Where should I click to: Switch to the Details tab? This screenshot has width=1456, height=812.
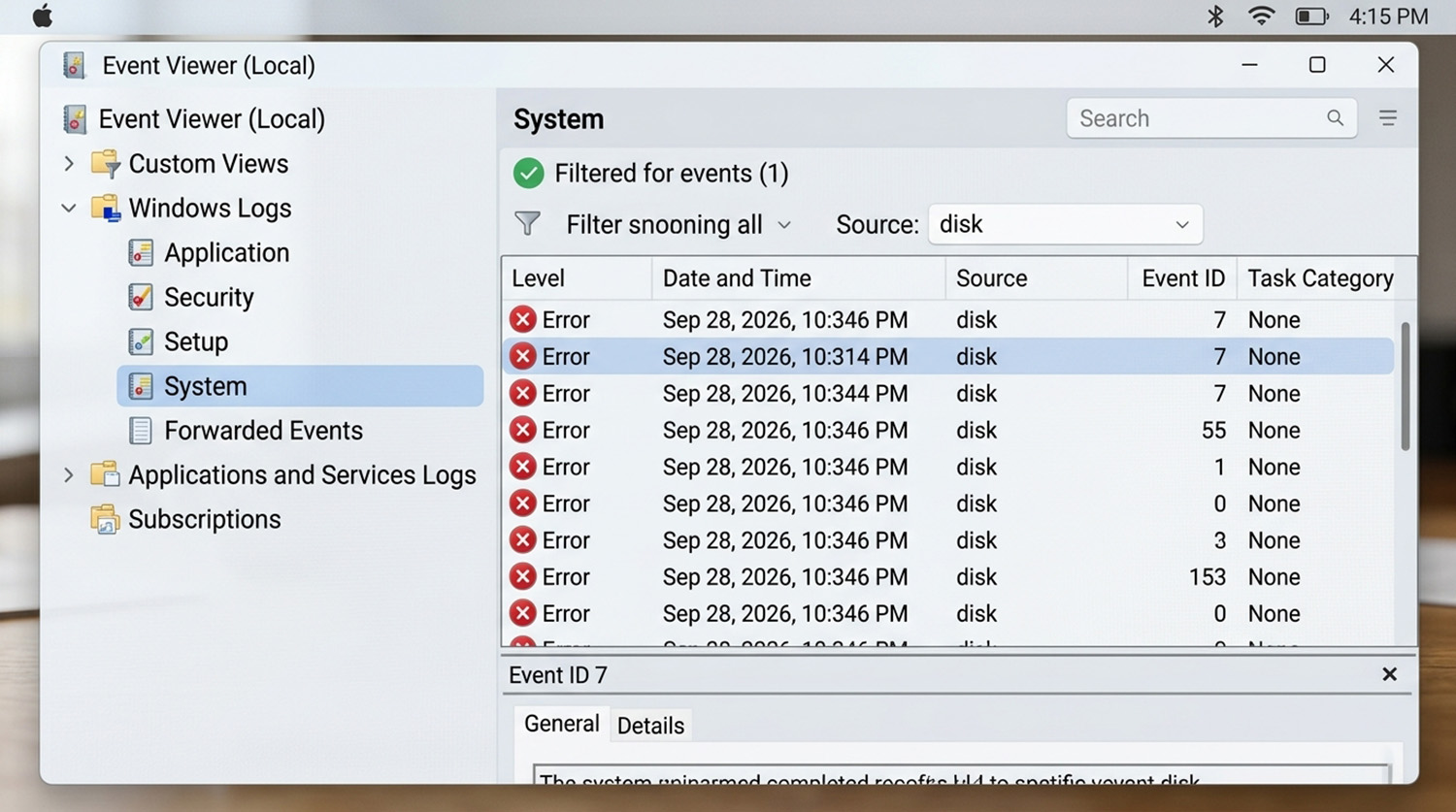(x=650, y=726)
